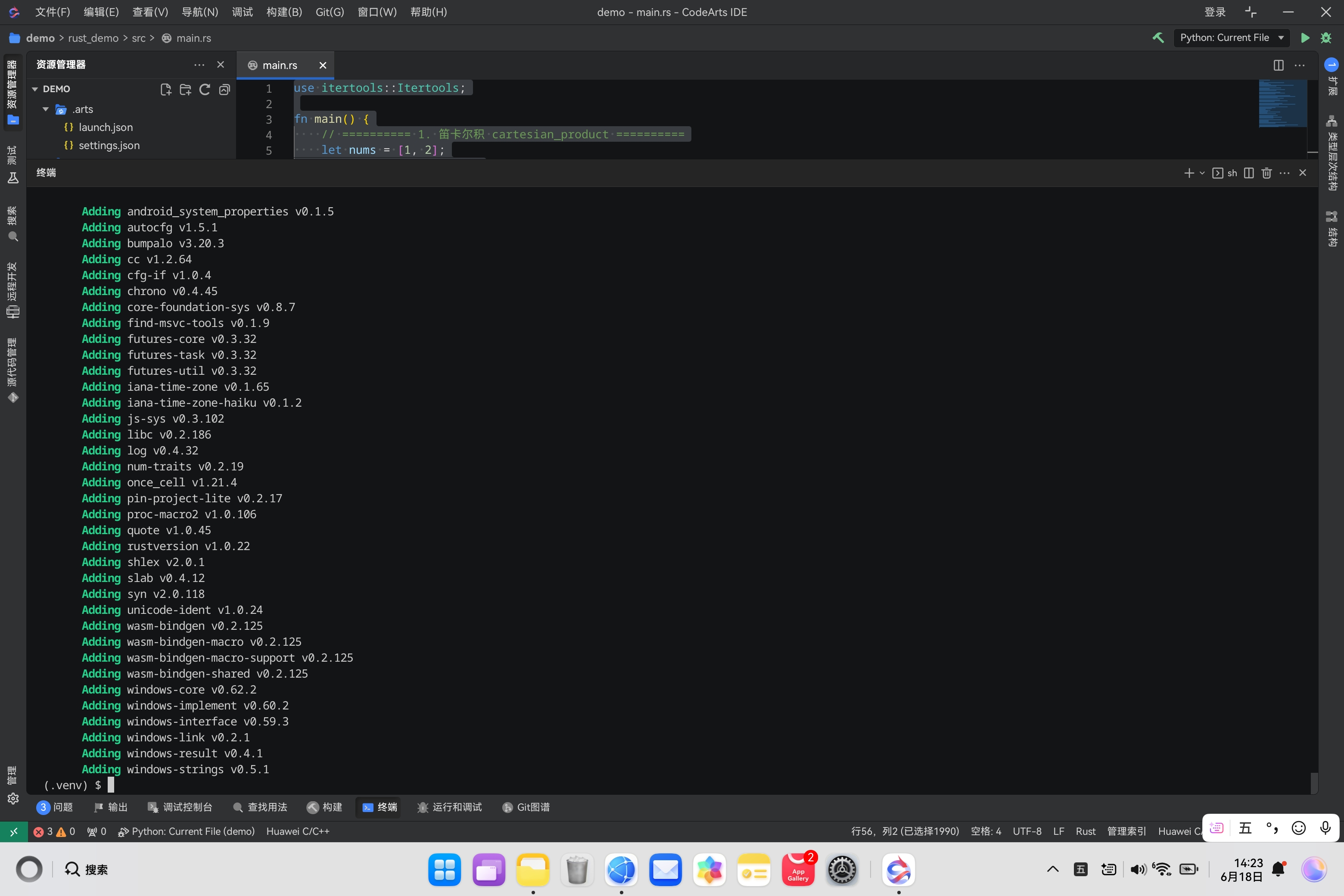
Task: Click the build hammer icon in top toolbar
Action: pos(1158,38)
